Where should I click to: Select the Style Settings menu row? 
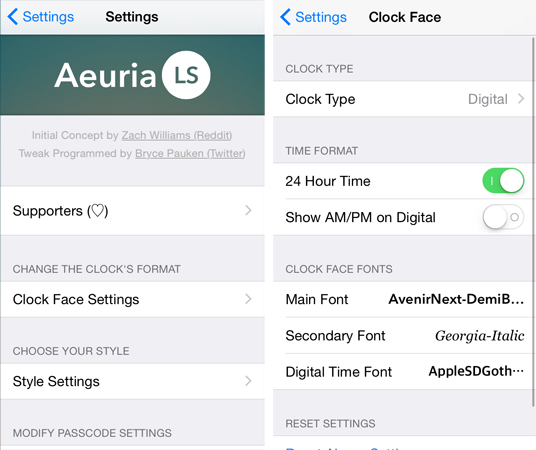tap(133, 381)
